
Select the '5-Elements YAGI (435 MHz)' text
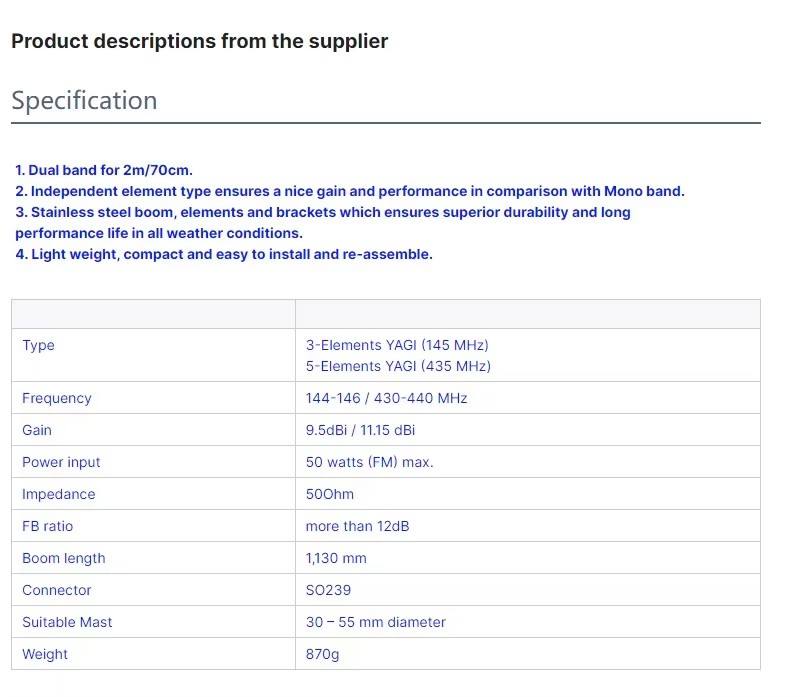tap(398, 366)
